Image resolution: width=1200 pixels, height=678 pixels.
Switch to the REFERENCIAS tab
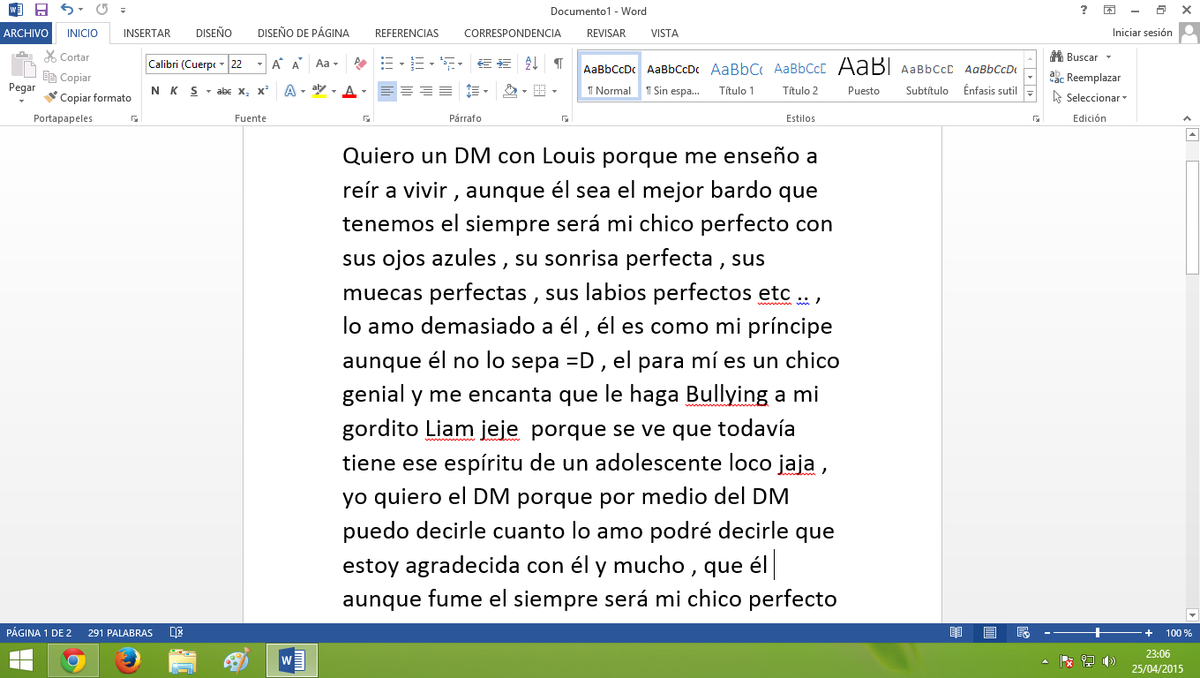tap(407, 33)
